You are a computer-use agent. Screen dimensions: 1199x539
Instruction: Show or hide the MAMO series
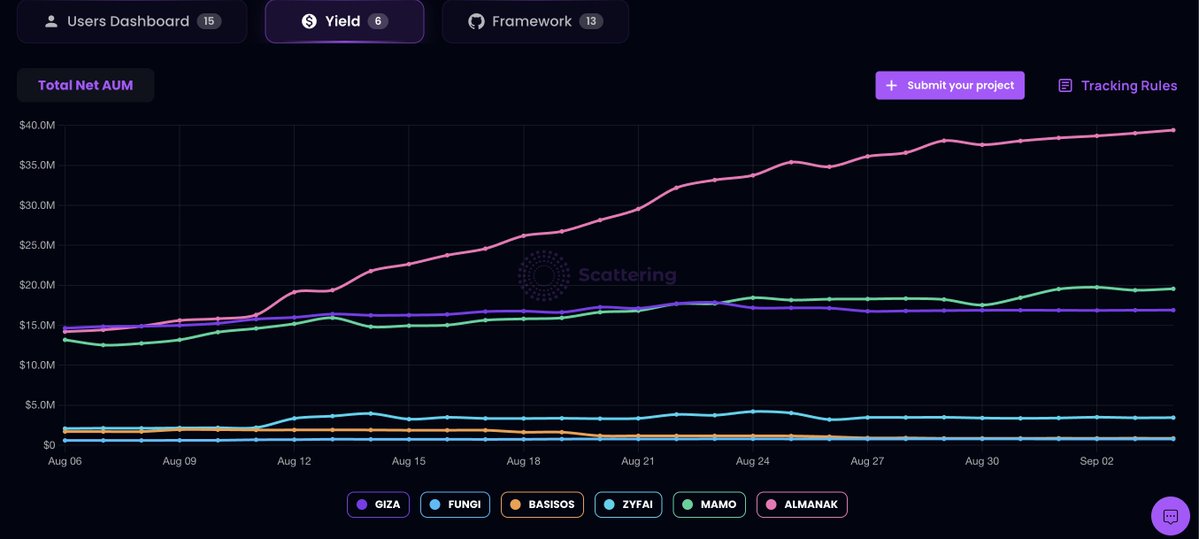pos(709,505)
